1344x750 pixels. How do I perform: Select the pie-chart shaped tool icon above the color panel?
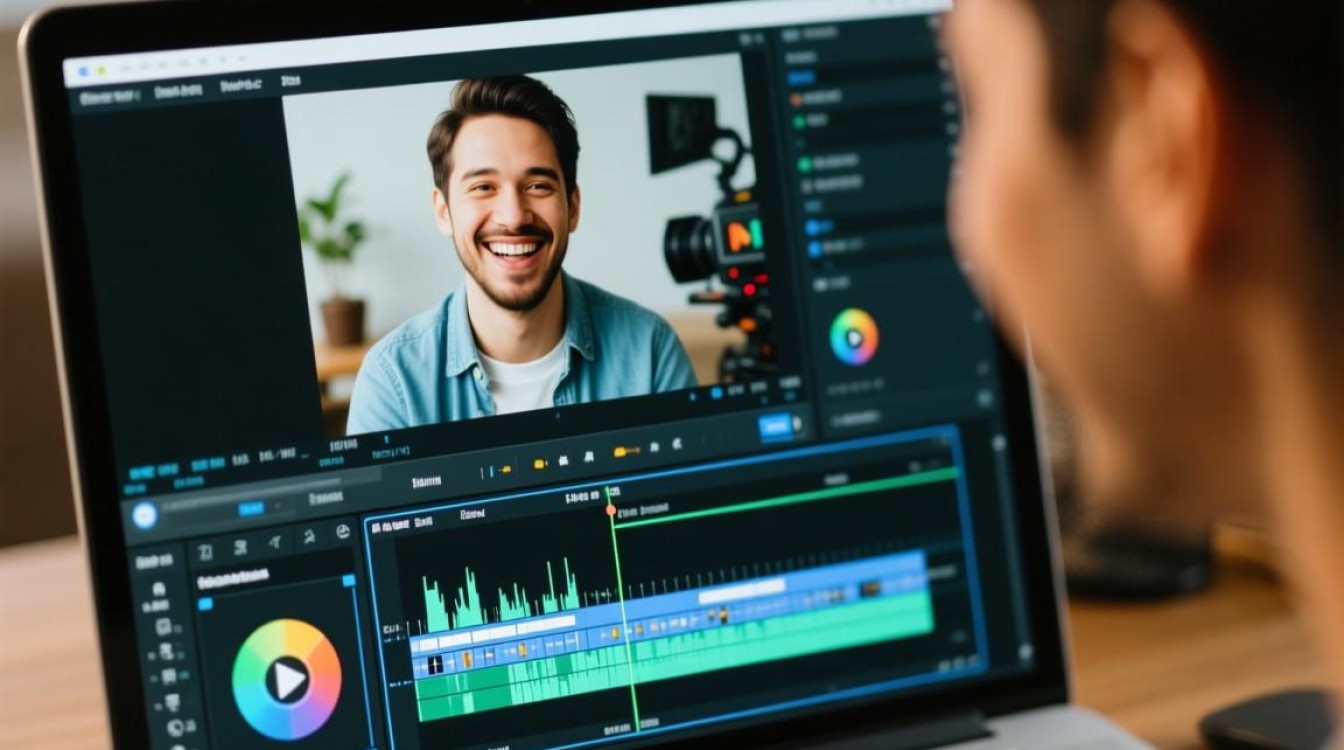pos(343,532)
